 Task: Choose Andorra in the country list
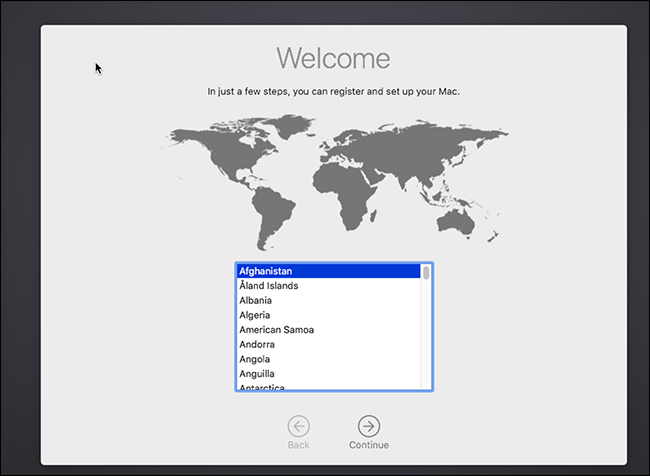329,344
